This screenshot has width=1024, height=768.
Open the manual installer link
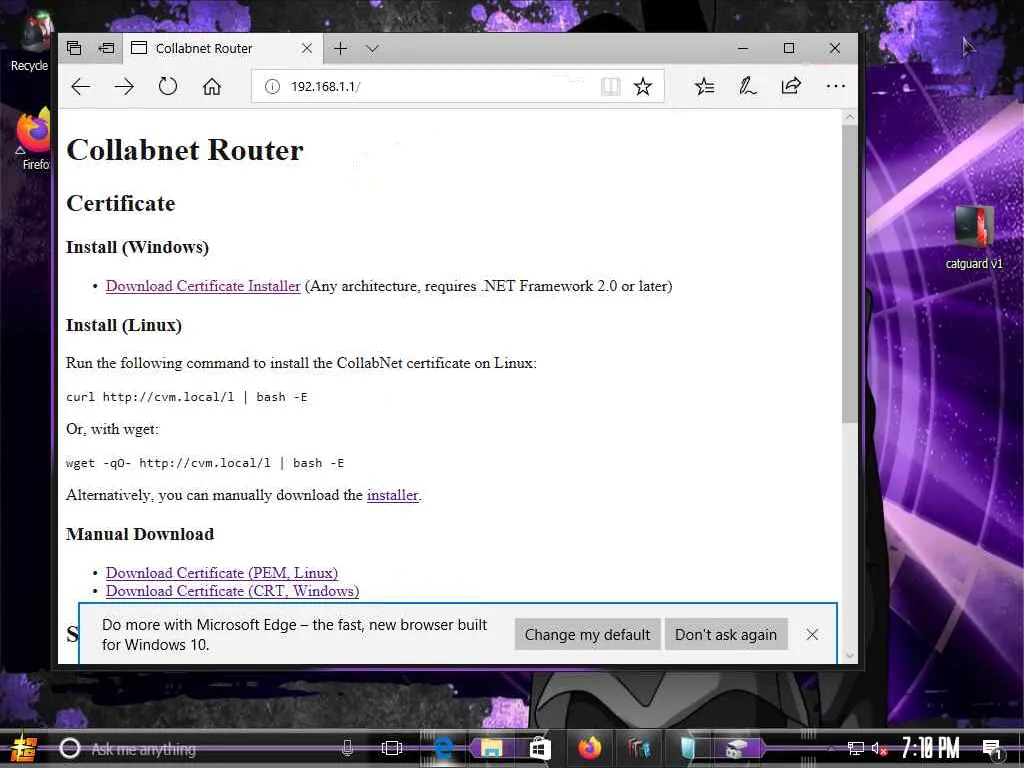[392, 495]
